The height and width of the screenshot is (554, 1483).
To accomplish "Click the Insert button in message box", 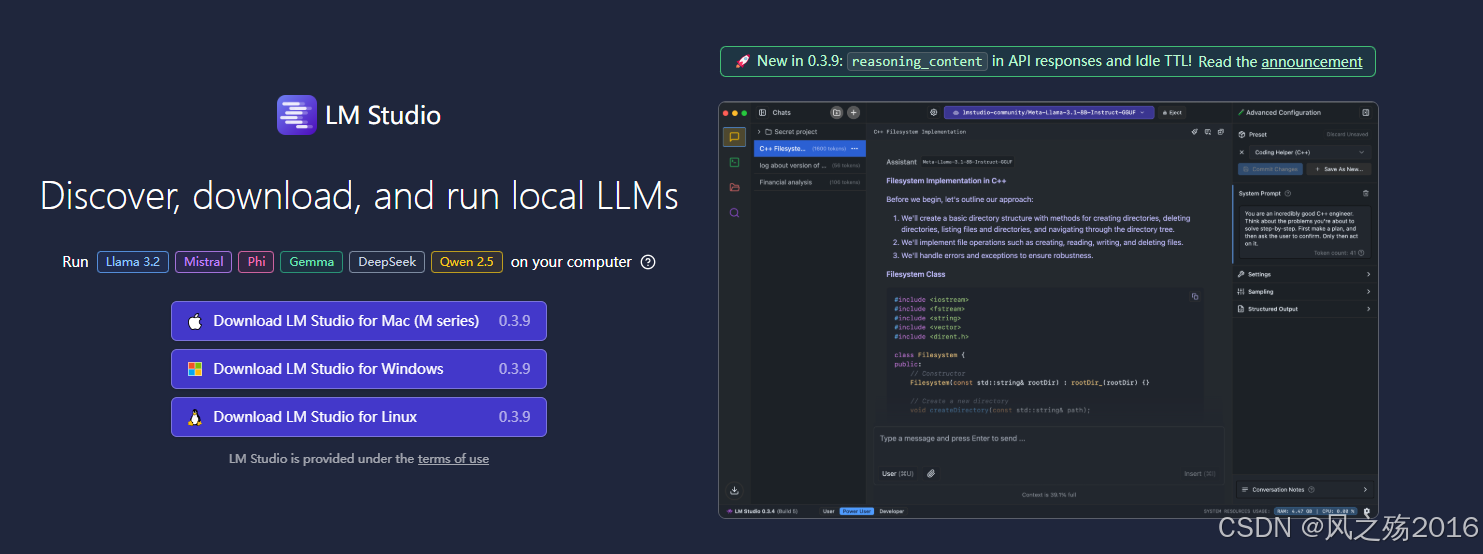I will 1200,474.
